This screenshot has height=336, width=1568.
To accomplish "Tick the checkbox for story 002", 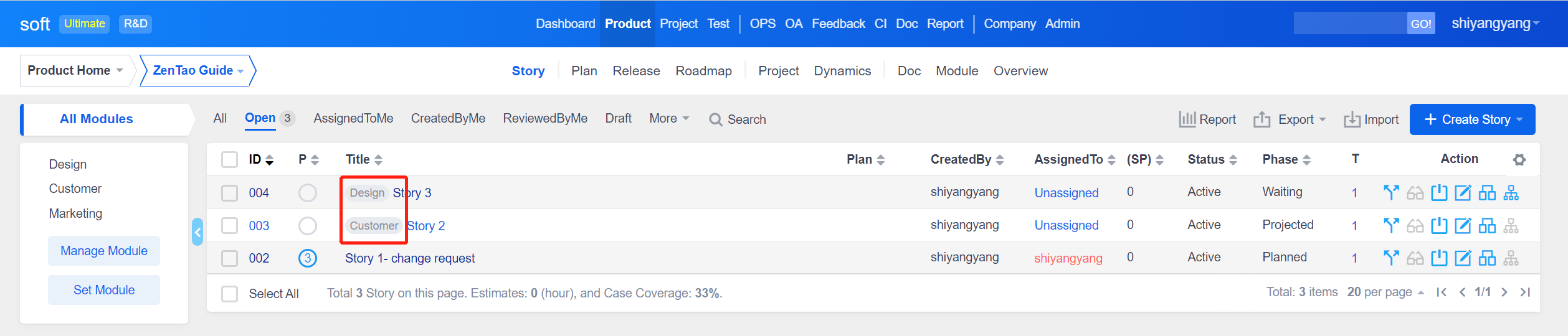I will [230, 258].
